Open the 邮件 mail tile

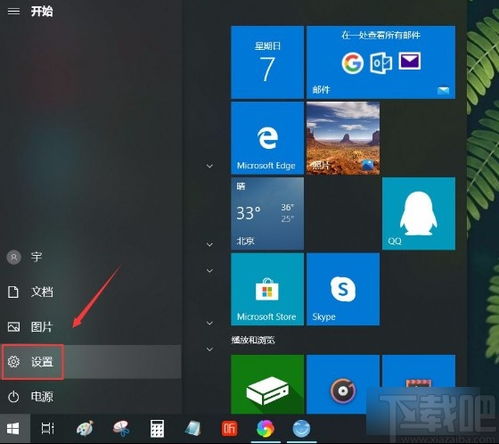click(381, 62)
